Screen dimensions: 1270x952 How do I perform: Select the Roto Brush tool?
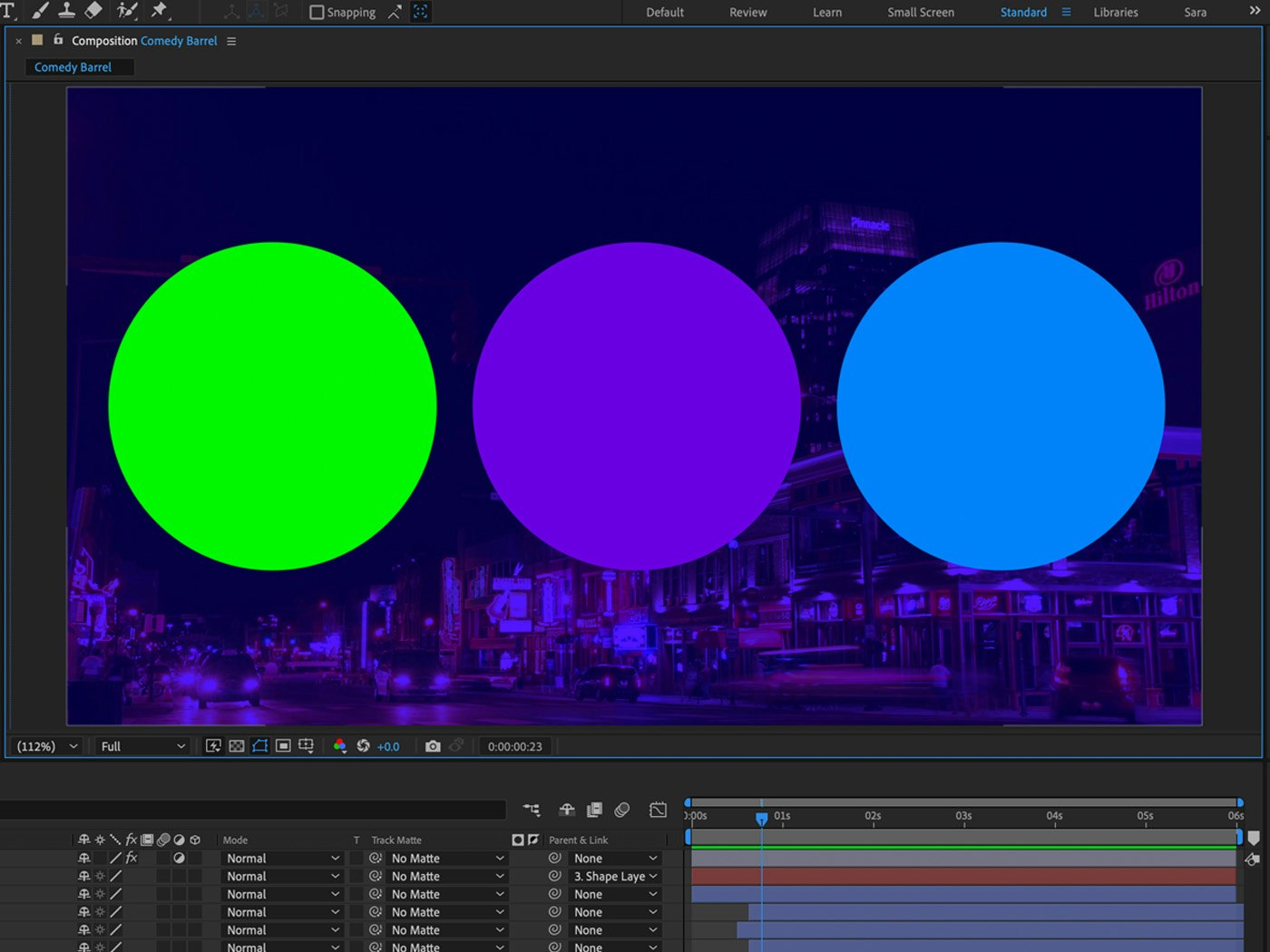[126, 11]
